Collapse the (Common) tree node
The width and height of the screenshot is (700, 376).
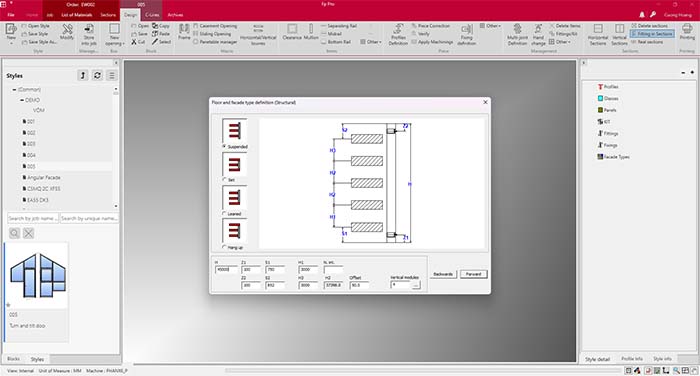[x=14, y=90]
